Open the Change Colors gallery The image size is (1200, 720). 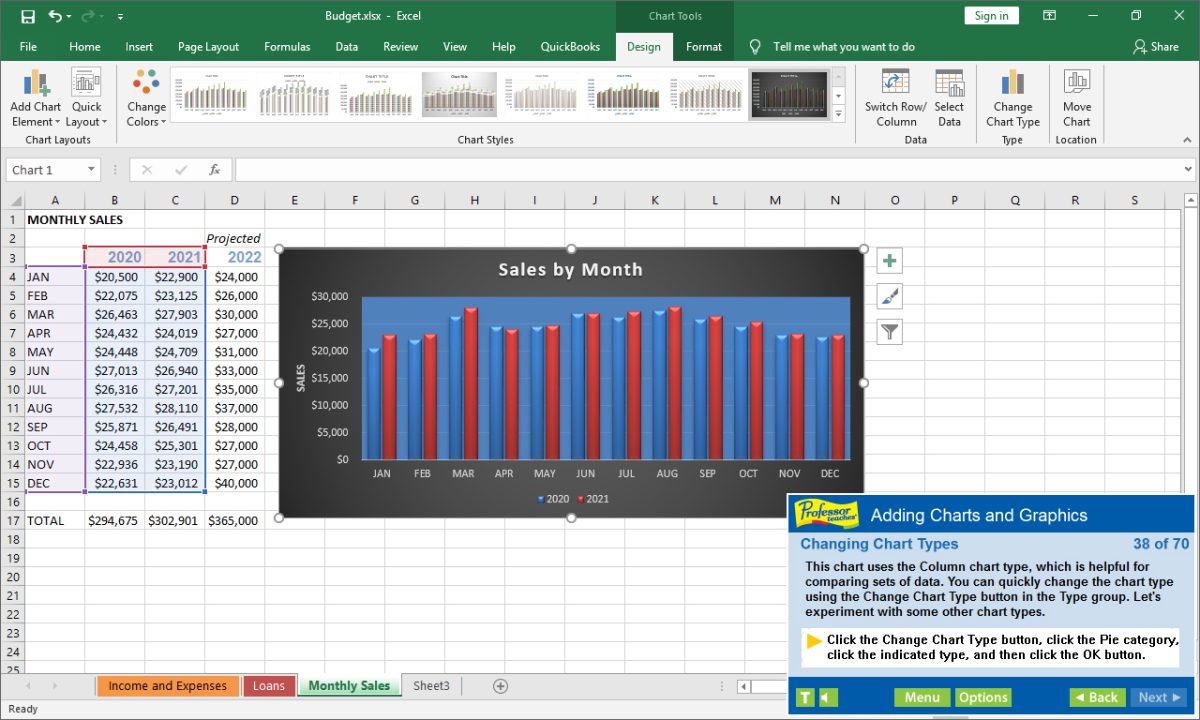[145, 97]
